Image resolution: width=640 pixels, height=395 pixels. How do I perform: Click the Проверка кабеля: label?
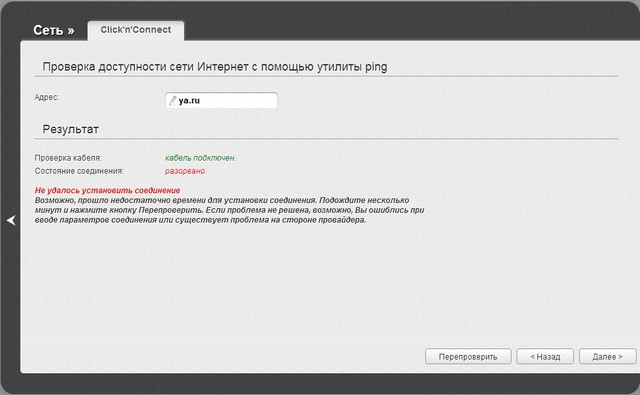click(x=68, y=158)
